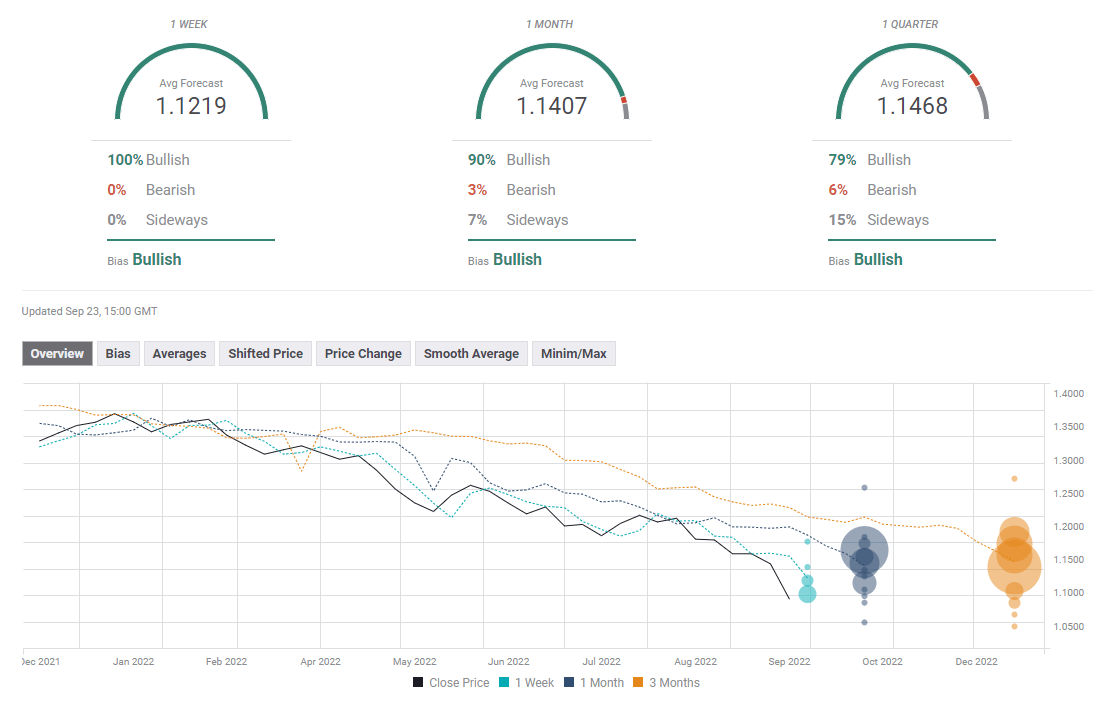
Task: Select the largest orange 3 Months bubble
Action: pos(1014,567)
